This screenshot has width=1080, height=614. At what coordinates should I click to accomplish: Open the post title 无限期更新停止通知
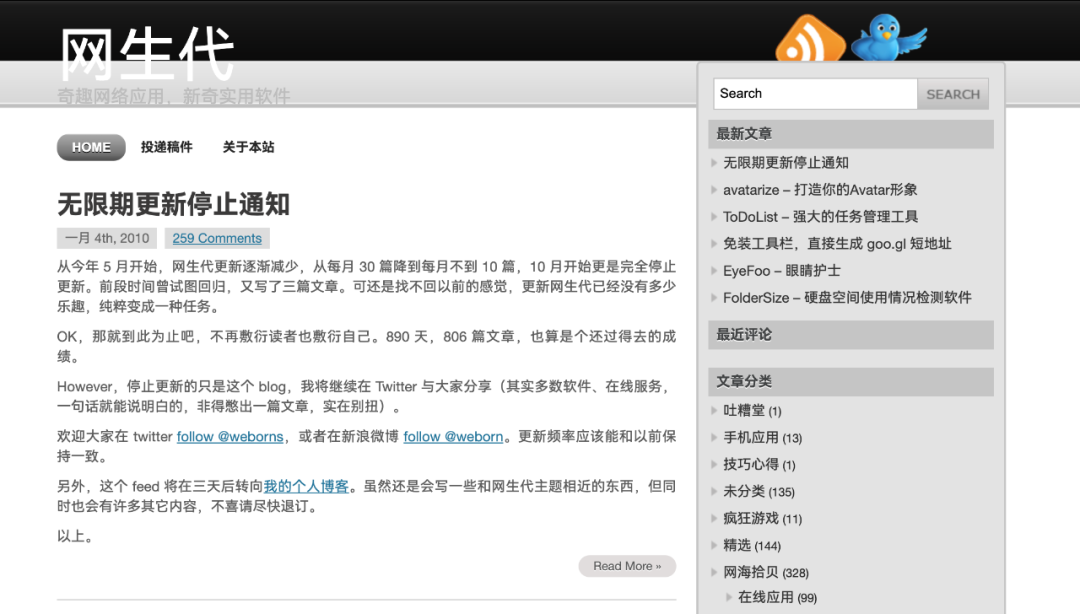pos(173,204)
